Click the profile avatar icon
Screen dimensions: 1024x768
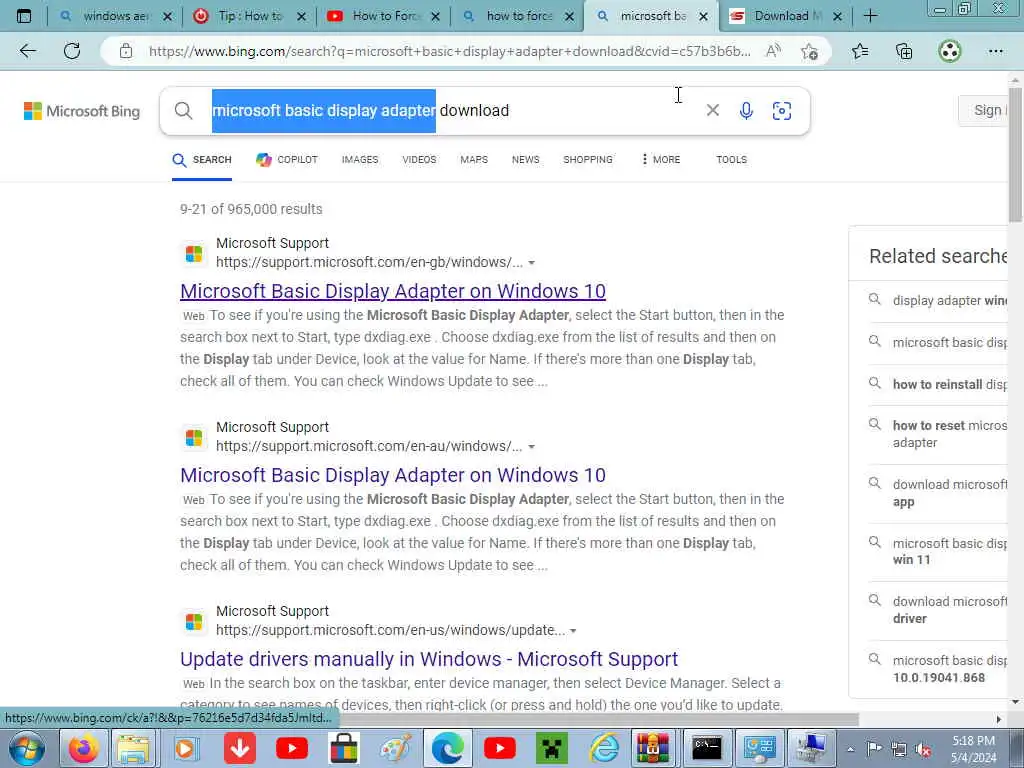[x=950, y=51]
